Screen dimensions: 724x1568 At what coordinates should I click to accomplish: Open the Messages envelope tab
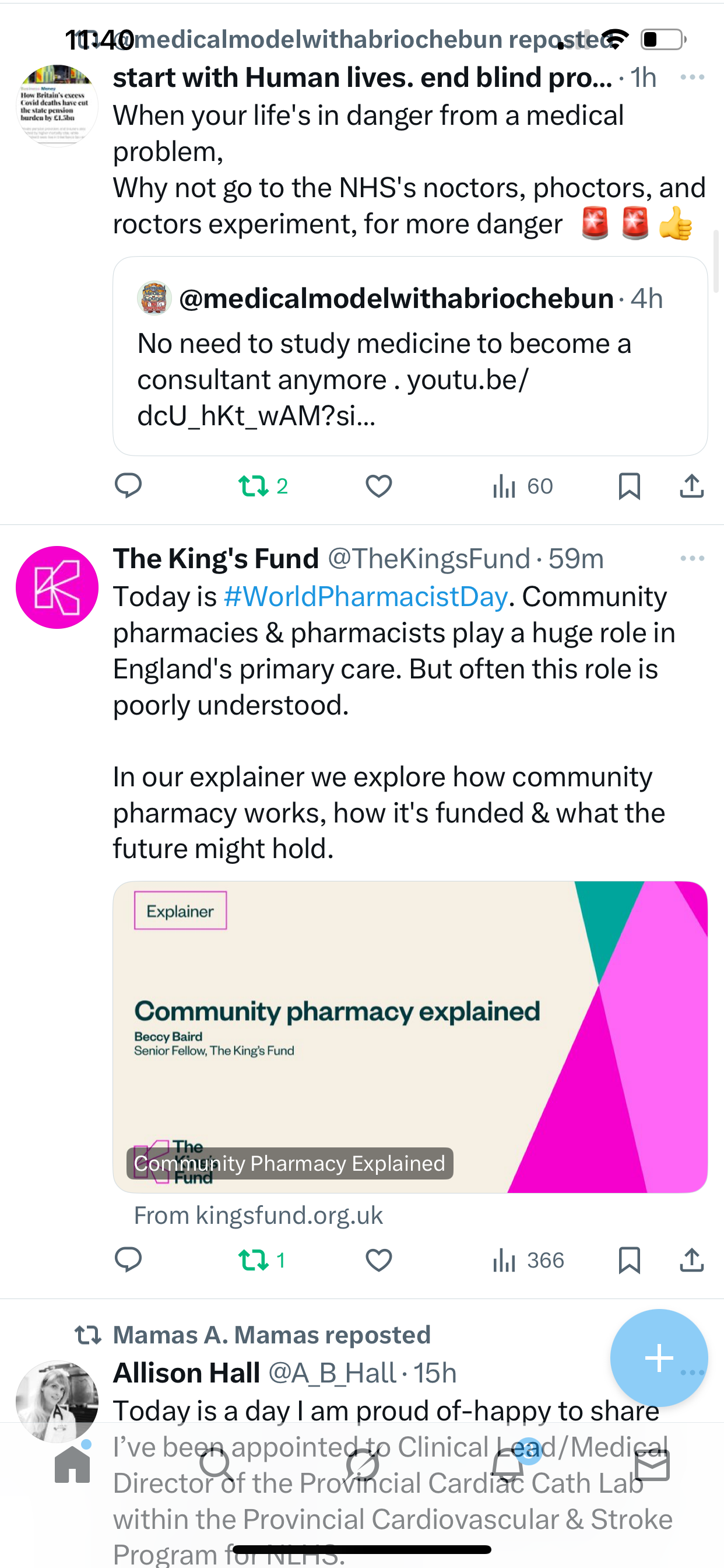tap(652, 1465)
